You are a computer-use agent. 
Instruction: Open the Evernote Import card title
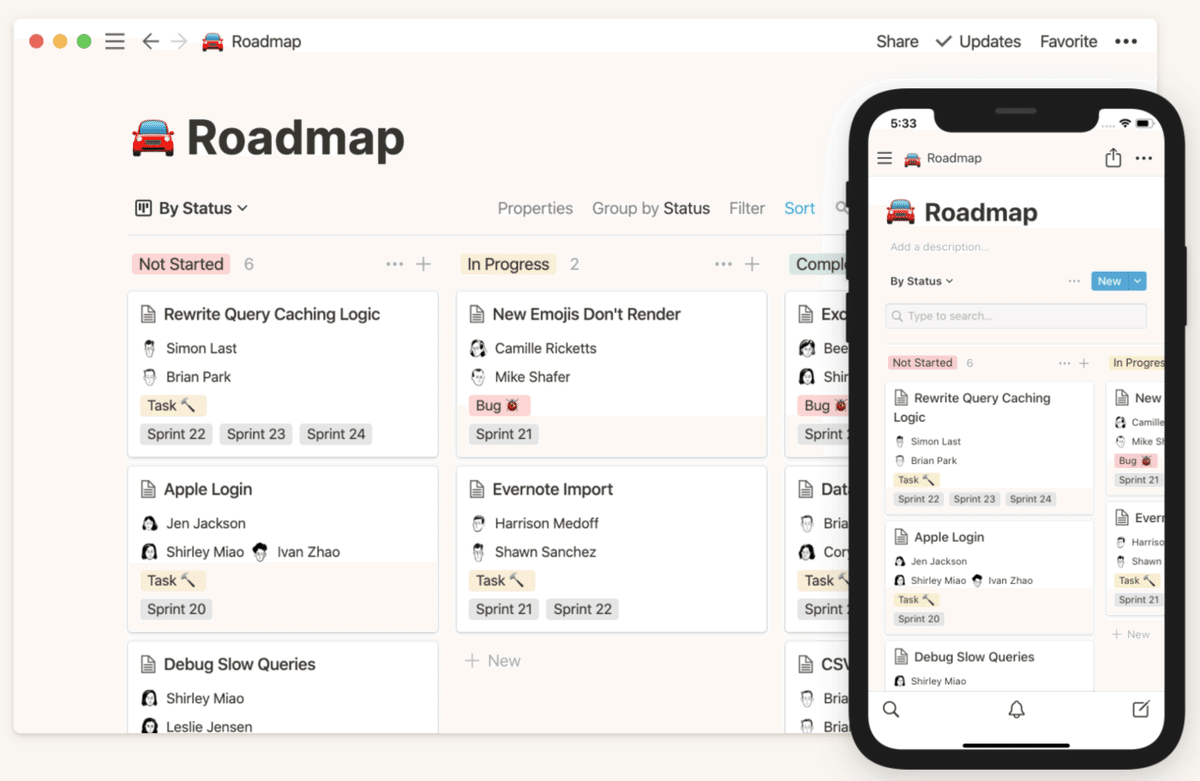552,489
